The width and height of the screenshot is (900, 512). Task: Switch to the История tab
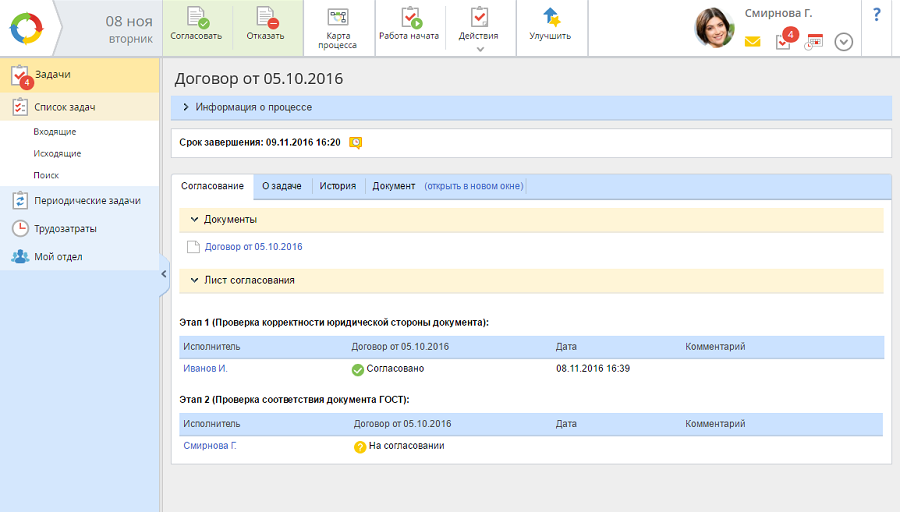[x=337, y=186]
